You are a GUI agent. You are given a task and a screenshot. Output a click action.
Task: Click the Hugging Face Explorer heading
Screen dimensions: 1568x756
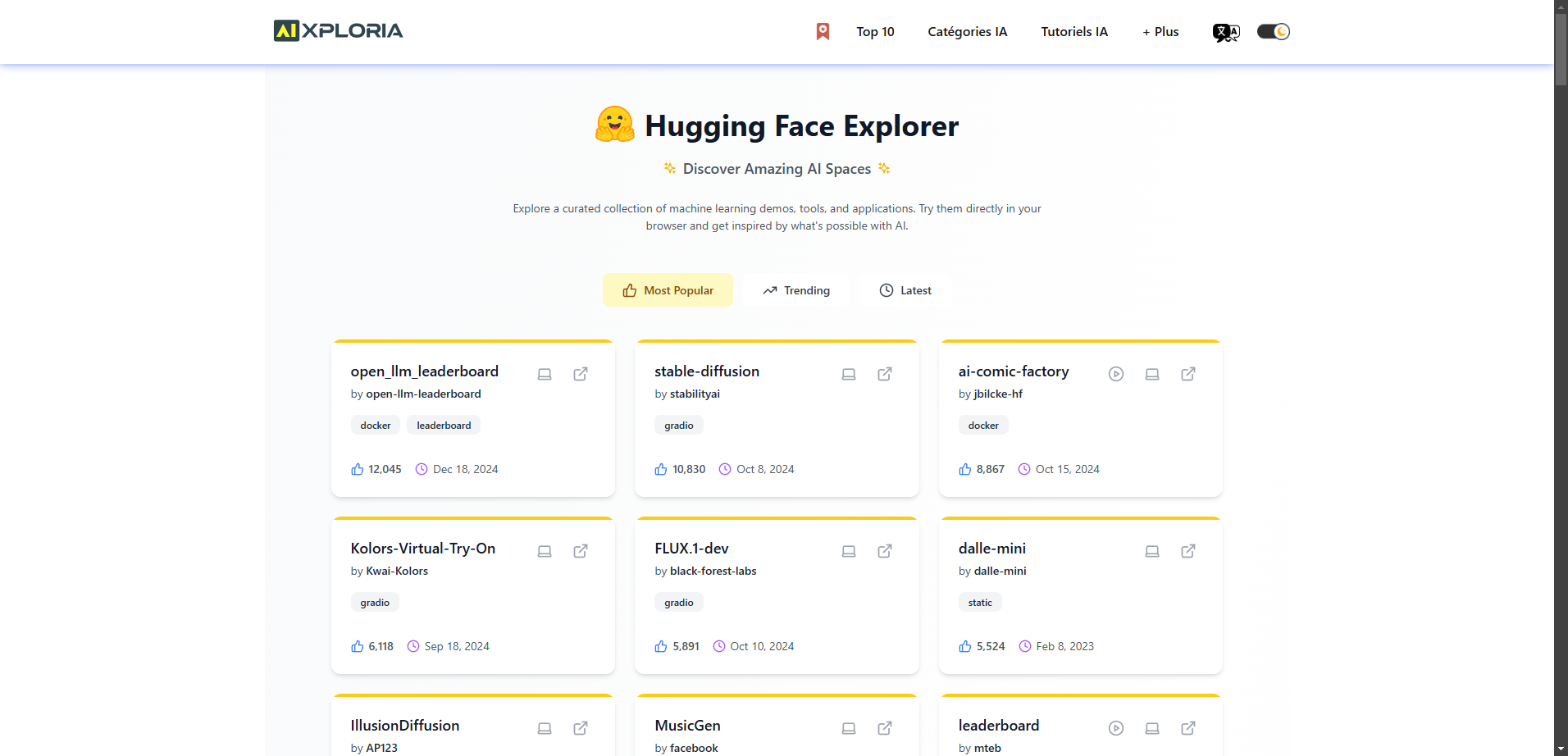point(802,125)
